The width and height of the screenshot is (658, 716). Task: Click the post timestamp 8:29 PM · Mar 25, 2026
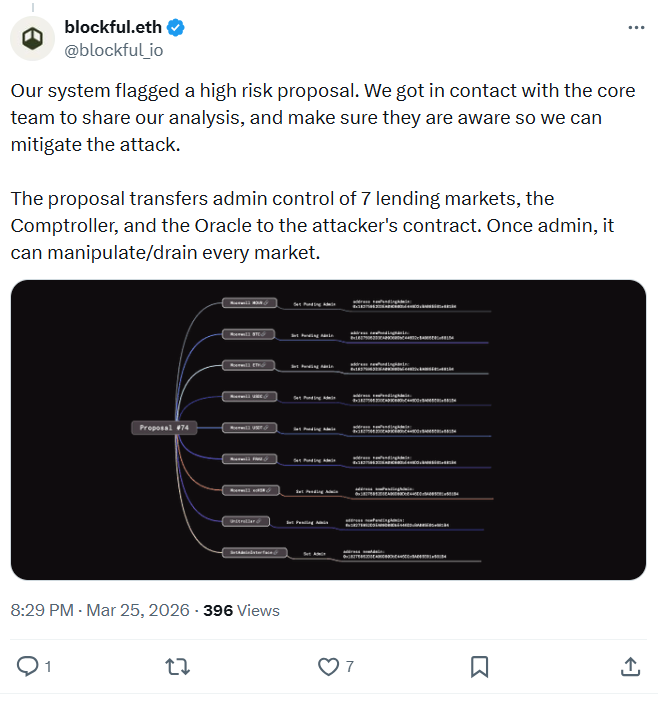pyautogui.click(x=100, y=610)
